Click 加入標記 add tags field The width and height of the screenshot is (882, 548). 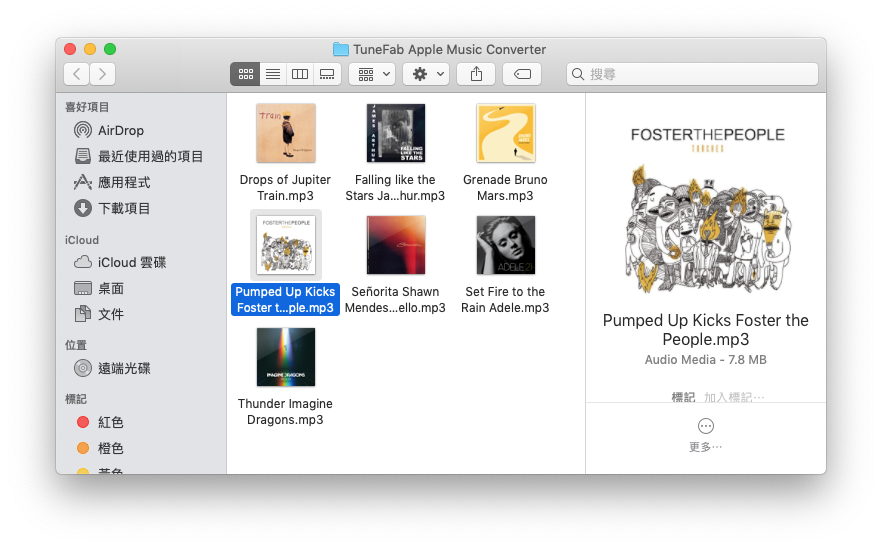[734, 397]
